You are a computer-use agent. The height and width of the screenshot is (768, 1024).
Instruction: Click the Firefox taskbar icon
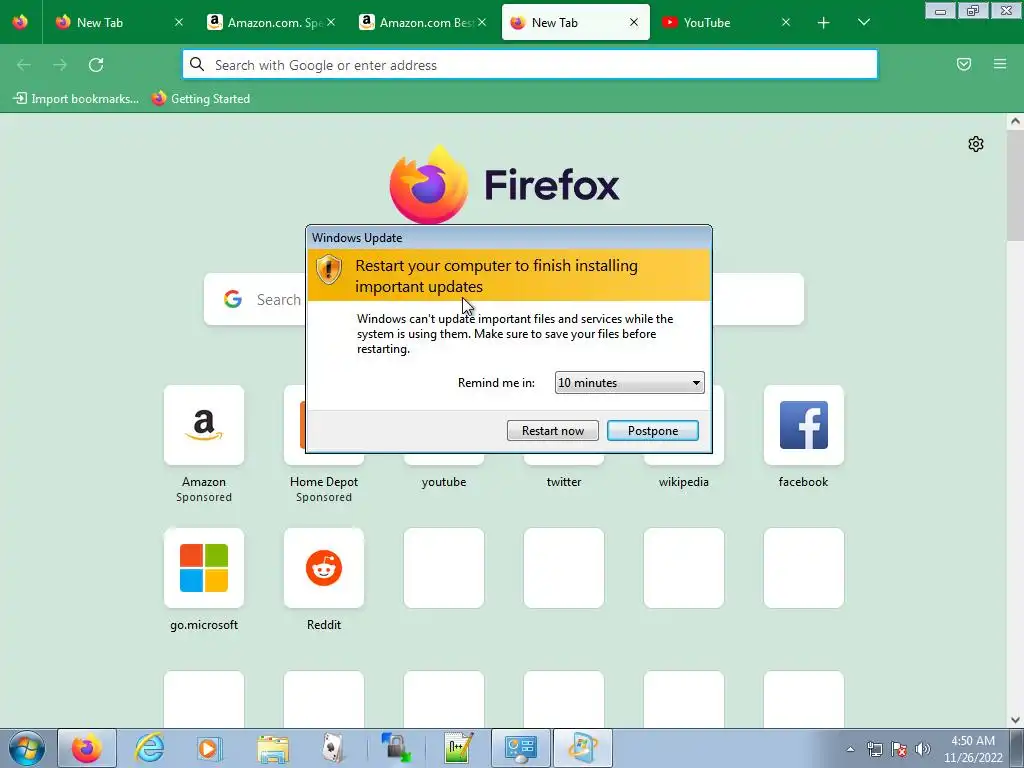point(87,748)
